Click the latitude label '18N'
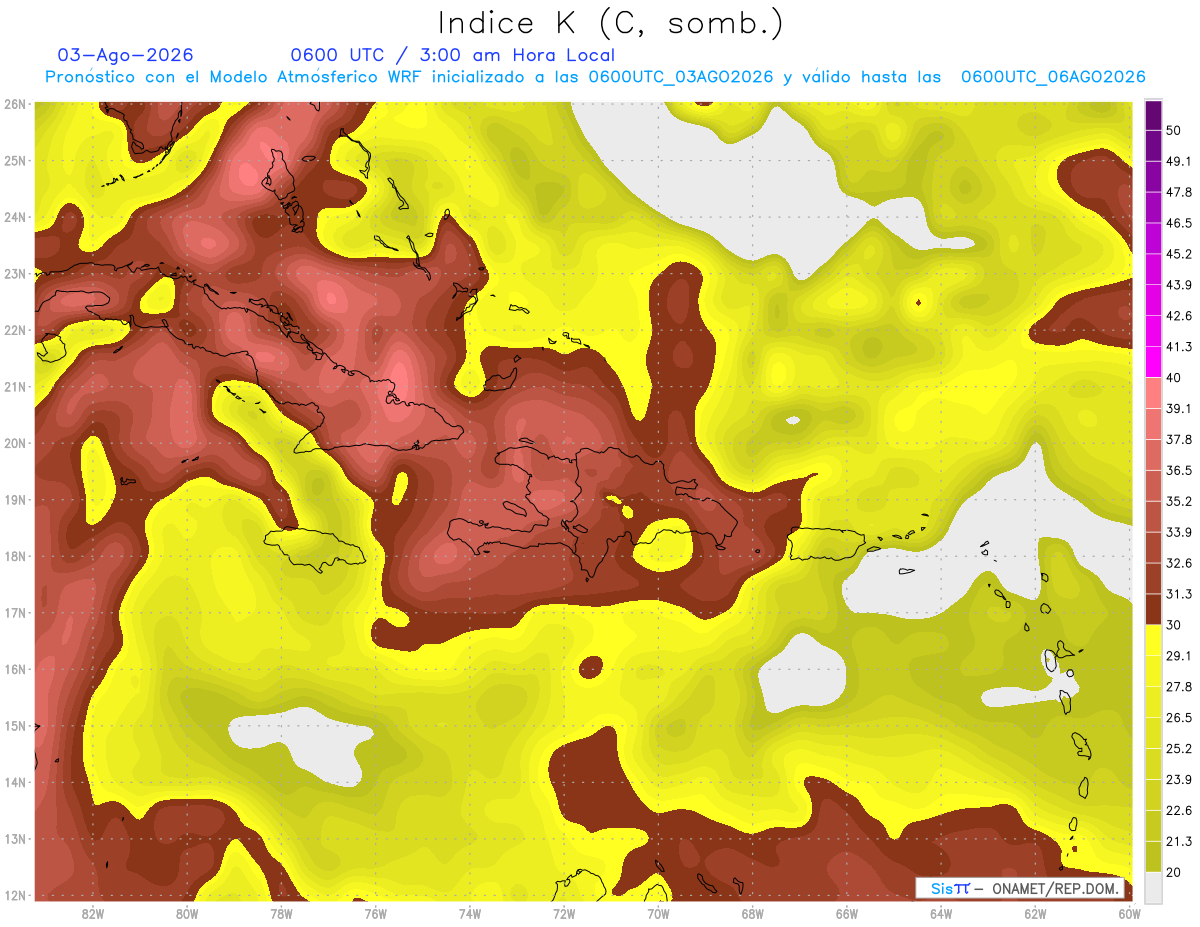Screen dimensions: 1200x927 pos(15,556)
